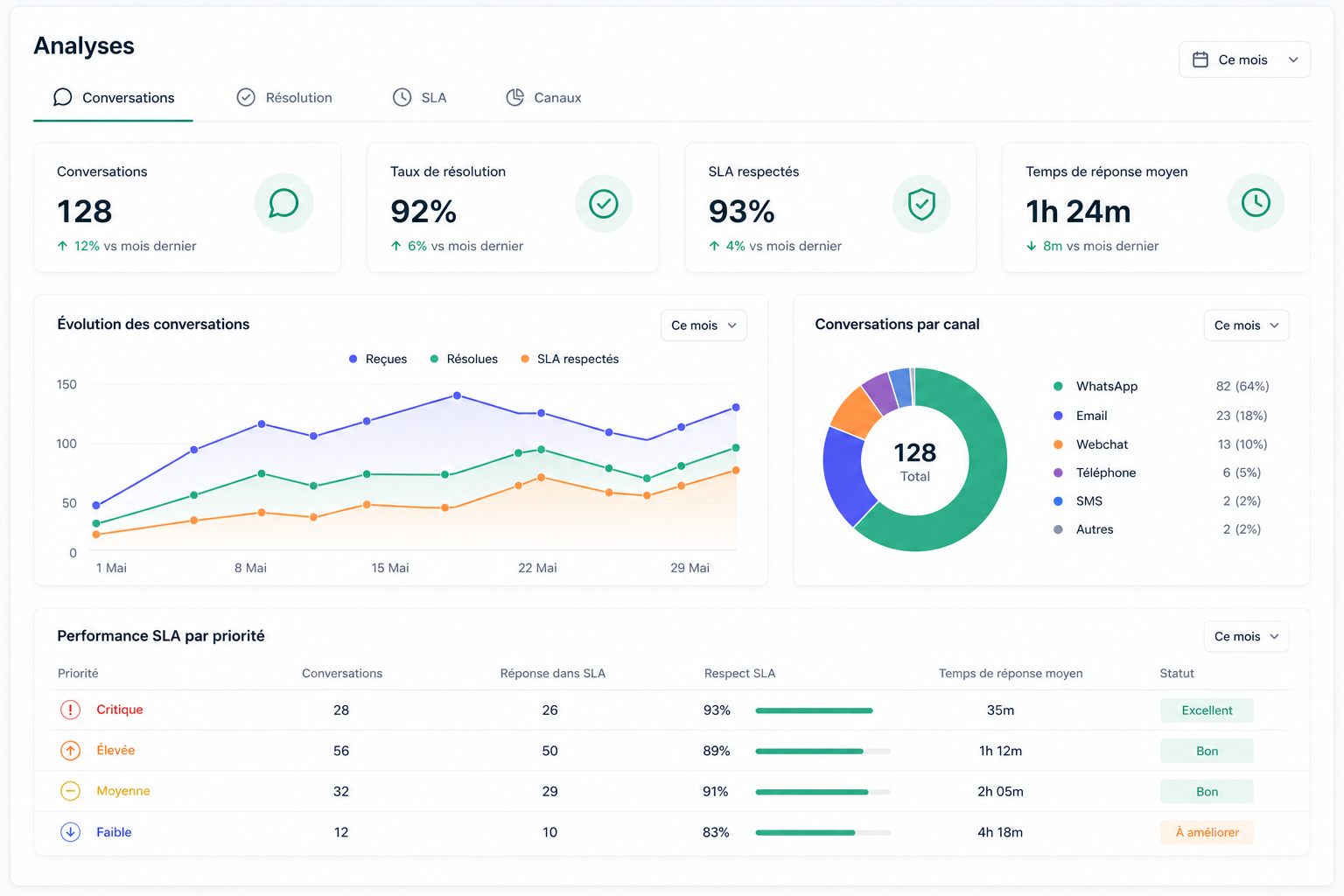The image size is (1344, 896).
Task: Click the Temps de réponse moyen column header
Action: (x=1011, y=673)
